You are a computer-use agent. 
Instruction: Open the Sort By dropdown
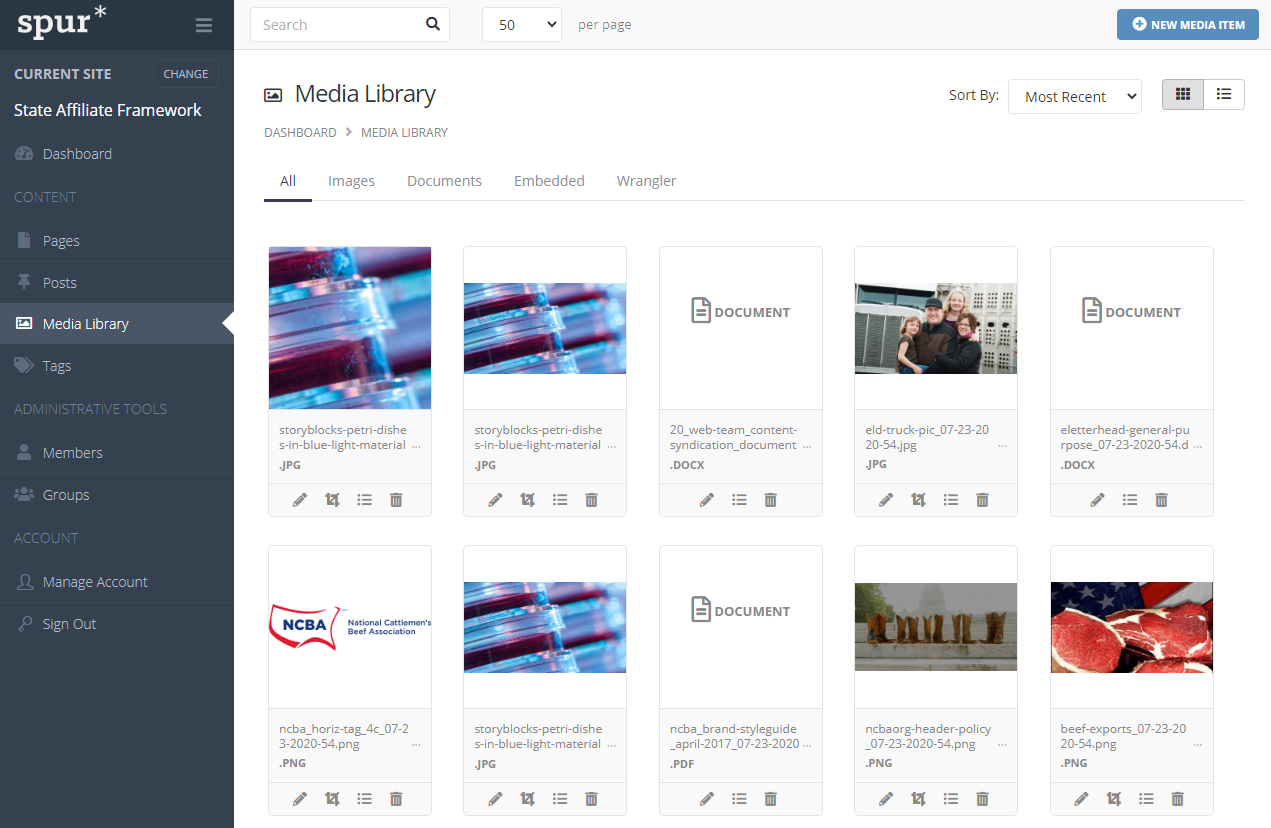tap(1074, 96)
